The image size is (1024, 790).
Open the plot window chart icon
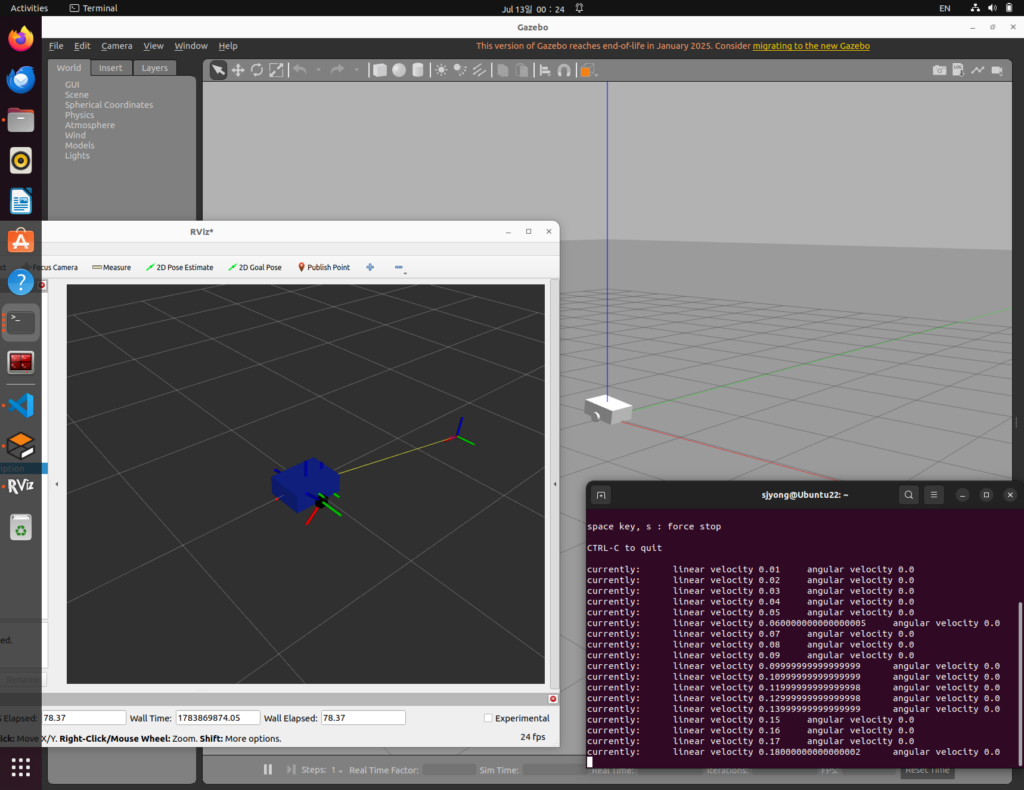tap(978, 70)
